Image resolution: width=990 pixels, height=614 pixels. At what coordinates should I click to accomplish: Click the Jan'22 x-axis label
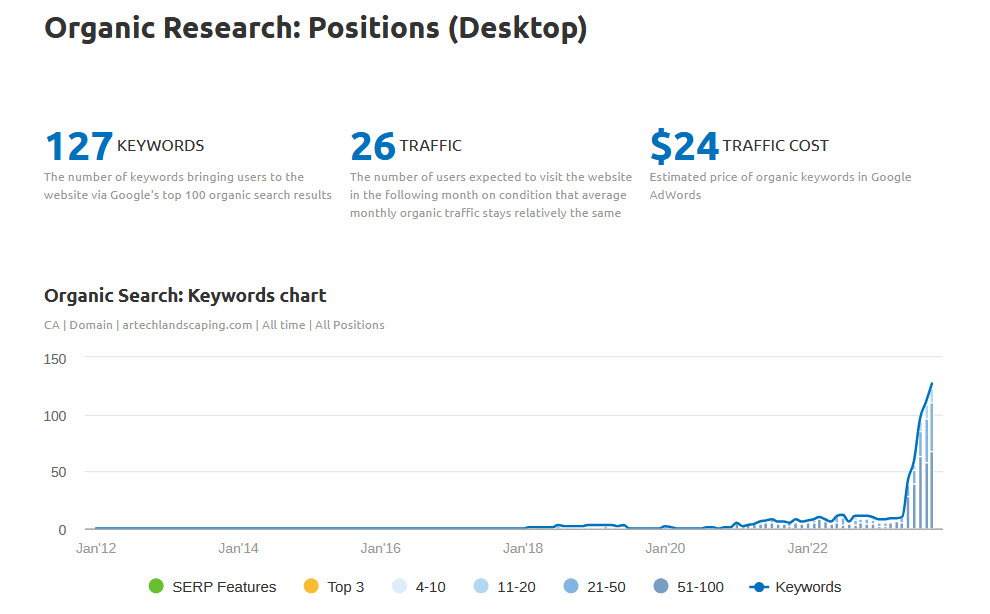point(807,548)
